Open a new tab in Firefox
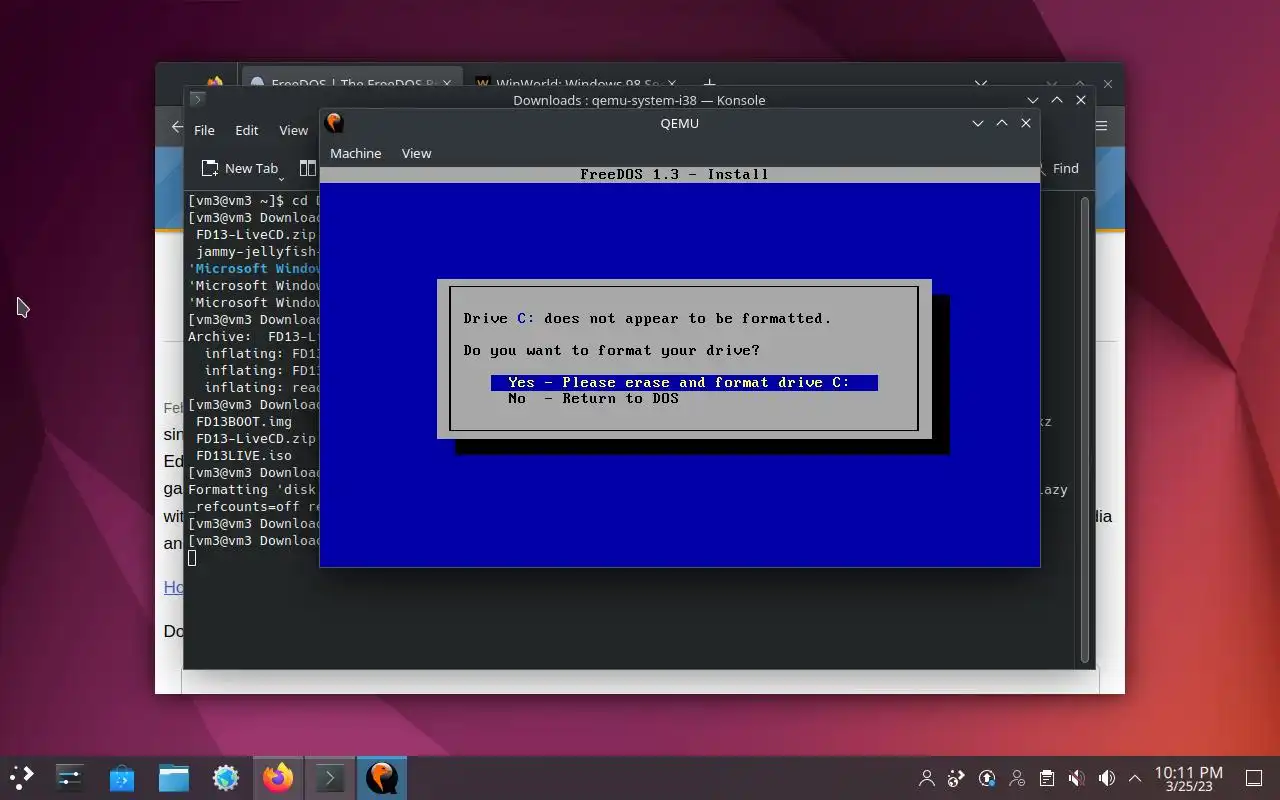This screenshot has width=1280, height=800. pos(708,84)
